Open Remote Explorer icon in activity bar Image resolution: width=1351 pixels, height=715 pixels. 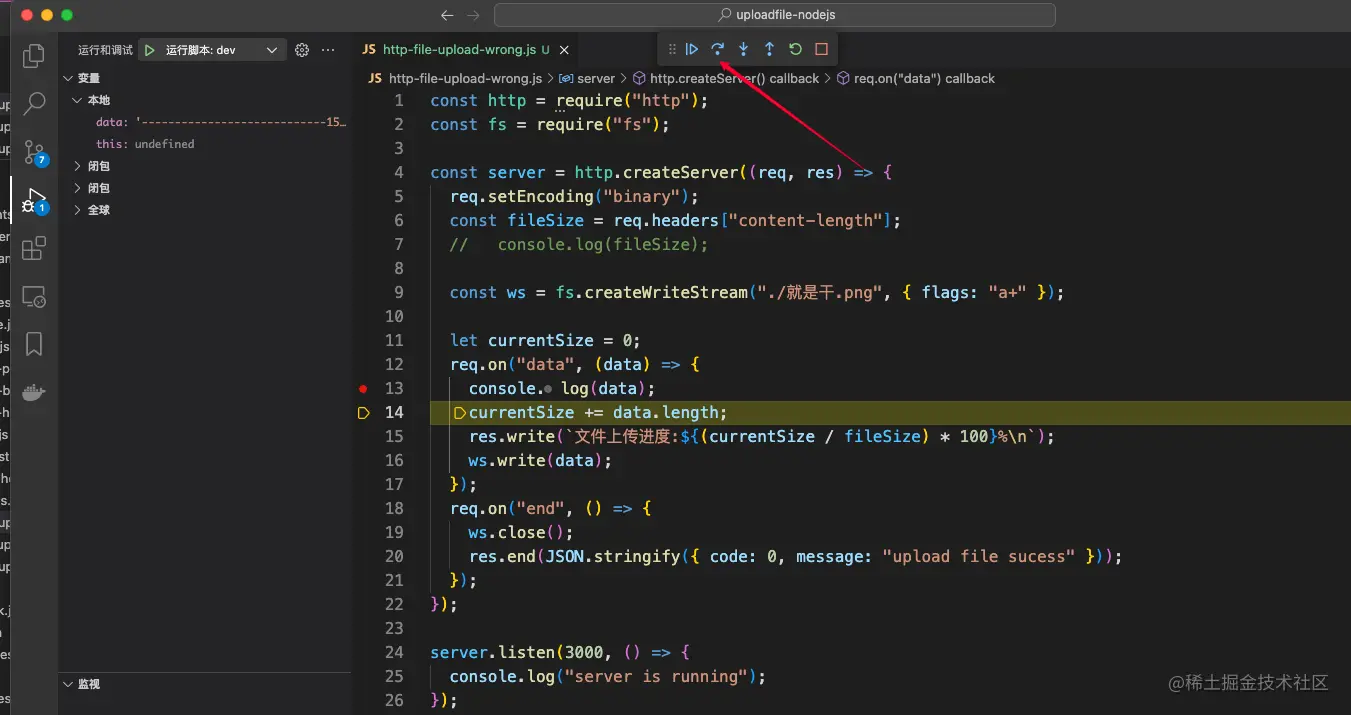pos(33,297)
